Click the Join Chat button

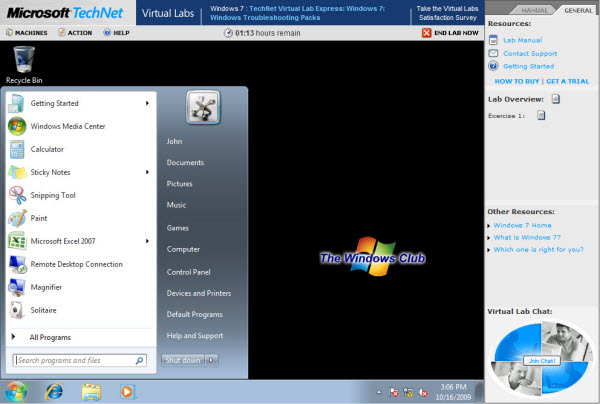pyautogui.click(x=542, y=360)
